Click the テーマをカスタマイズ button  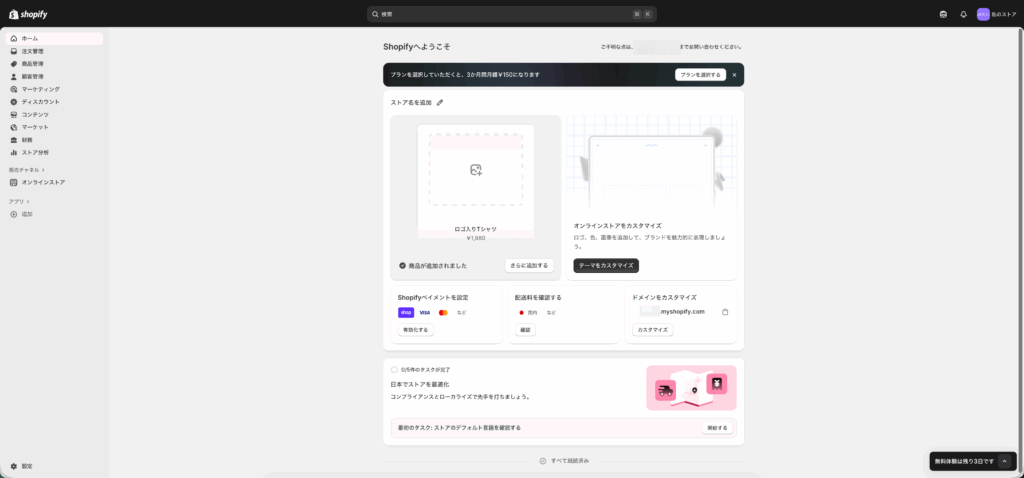click(606, 266)
